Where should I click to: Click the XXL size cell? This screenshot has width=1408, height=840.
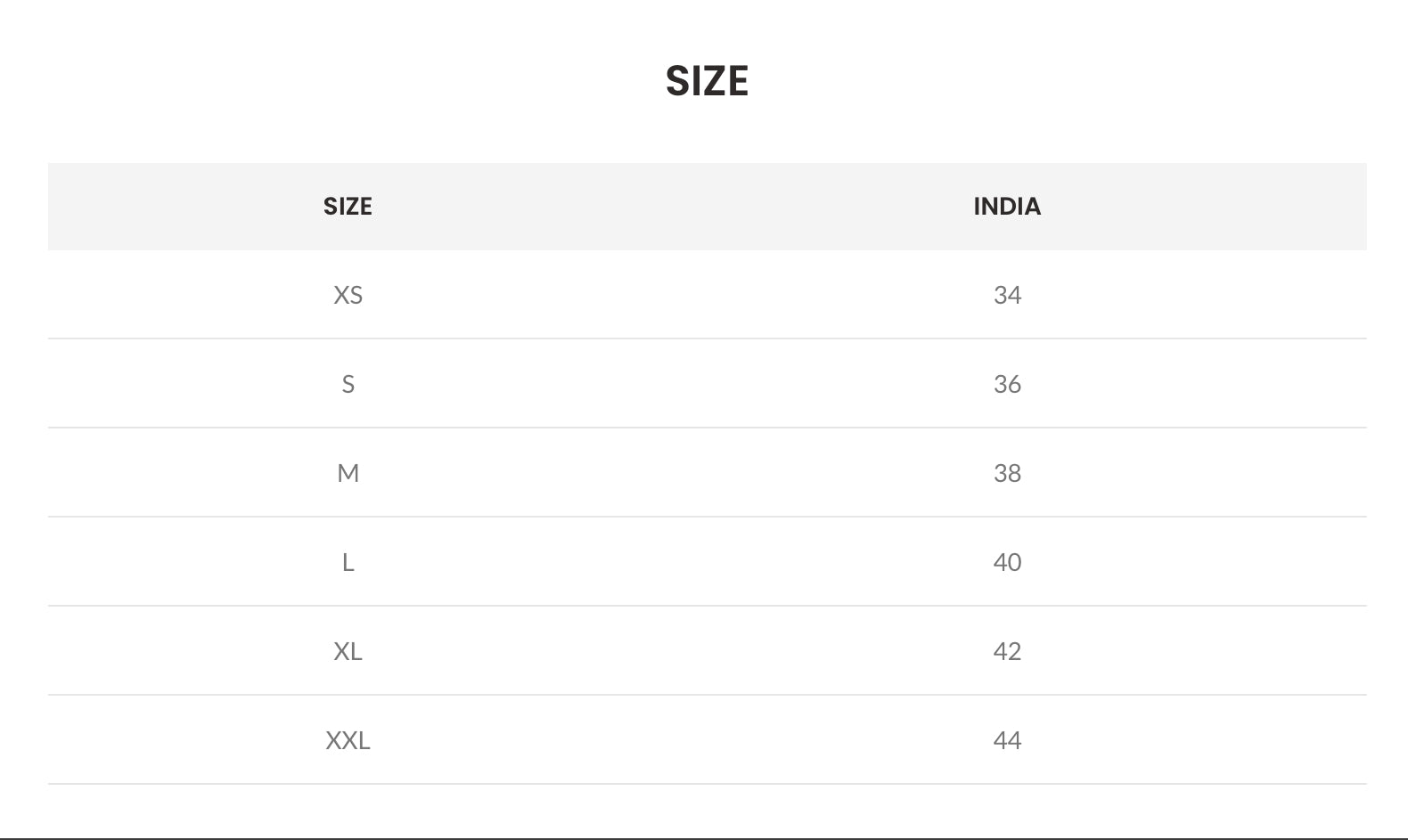tap(348, 740)
